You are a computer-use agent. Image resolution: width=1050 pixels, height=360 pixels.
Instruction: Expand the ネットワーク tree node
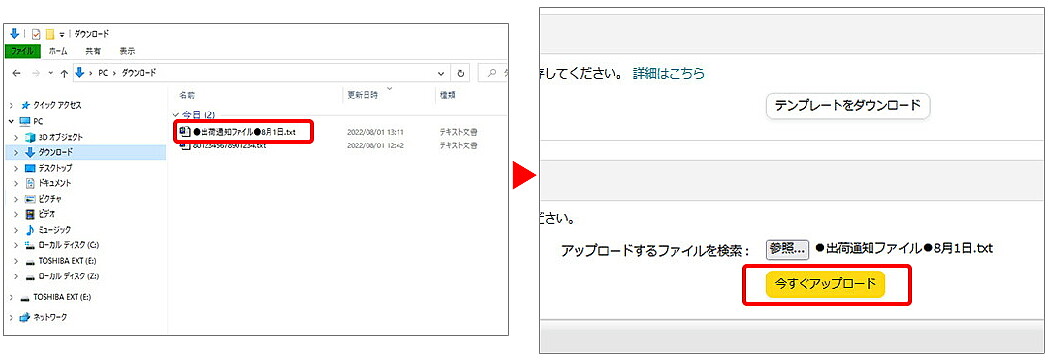click(12, 317)
